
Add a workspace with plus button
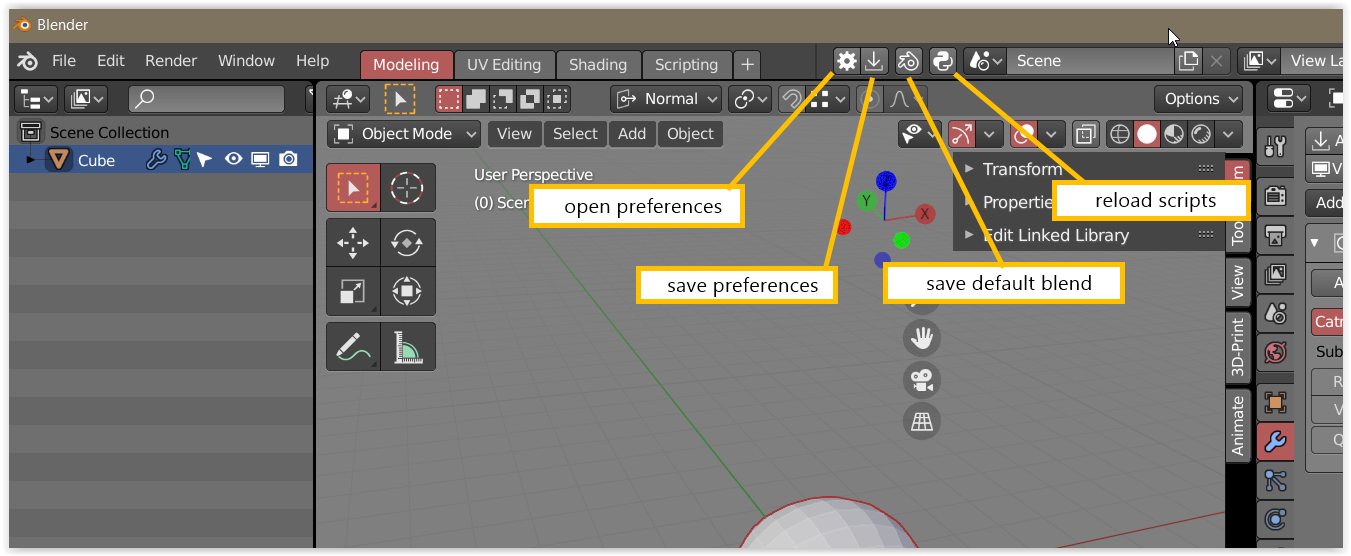[x=747, y=64]
